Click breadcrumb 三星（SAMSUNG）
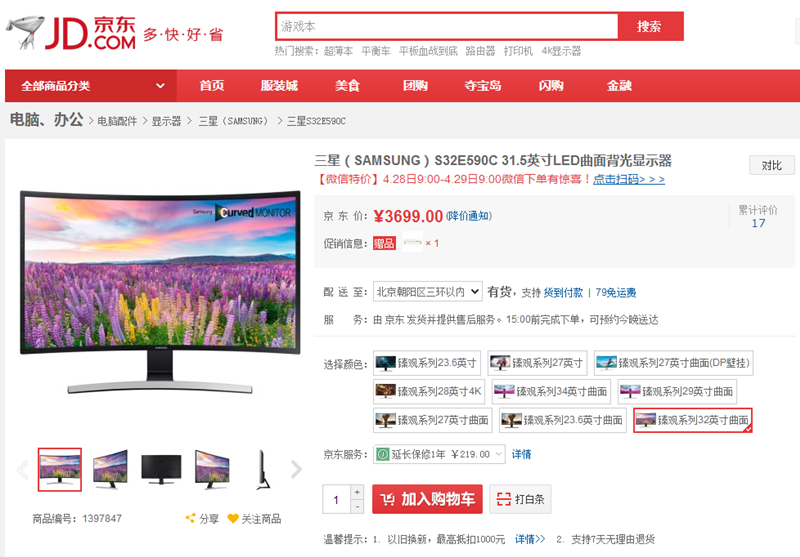The width and height of the screenshot is (800, 557). click(x=233, y=121)
